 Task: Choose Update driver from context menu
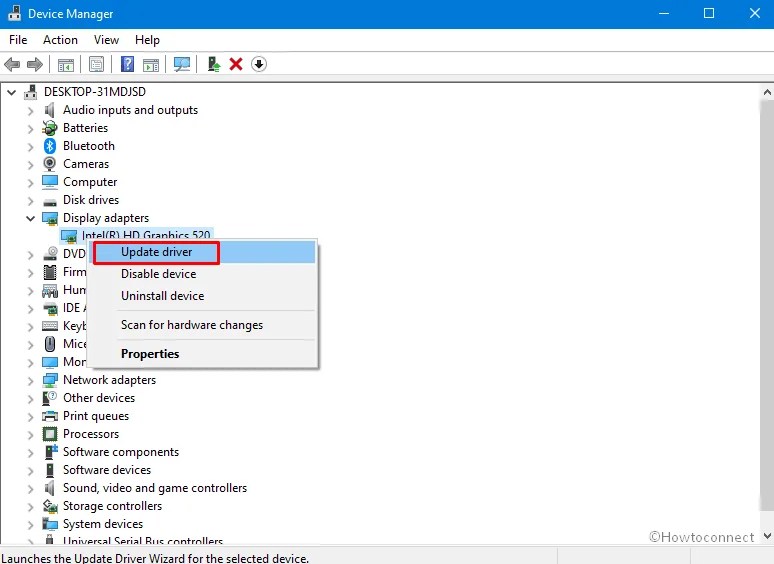pos(204,252)
